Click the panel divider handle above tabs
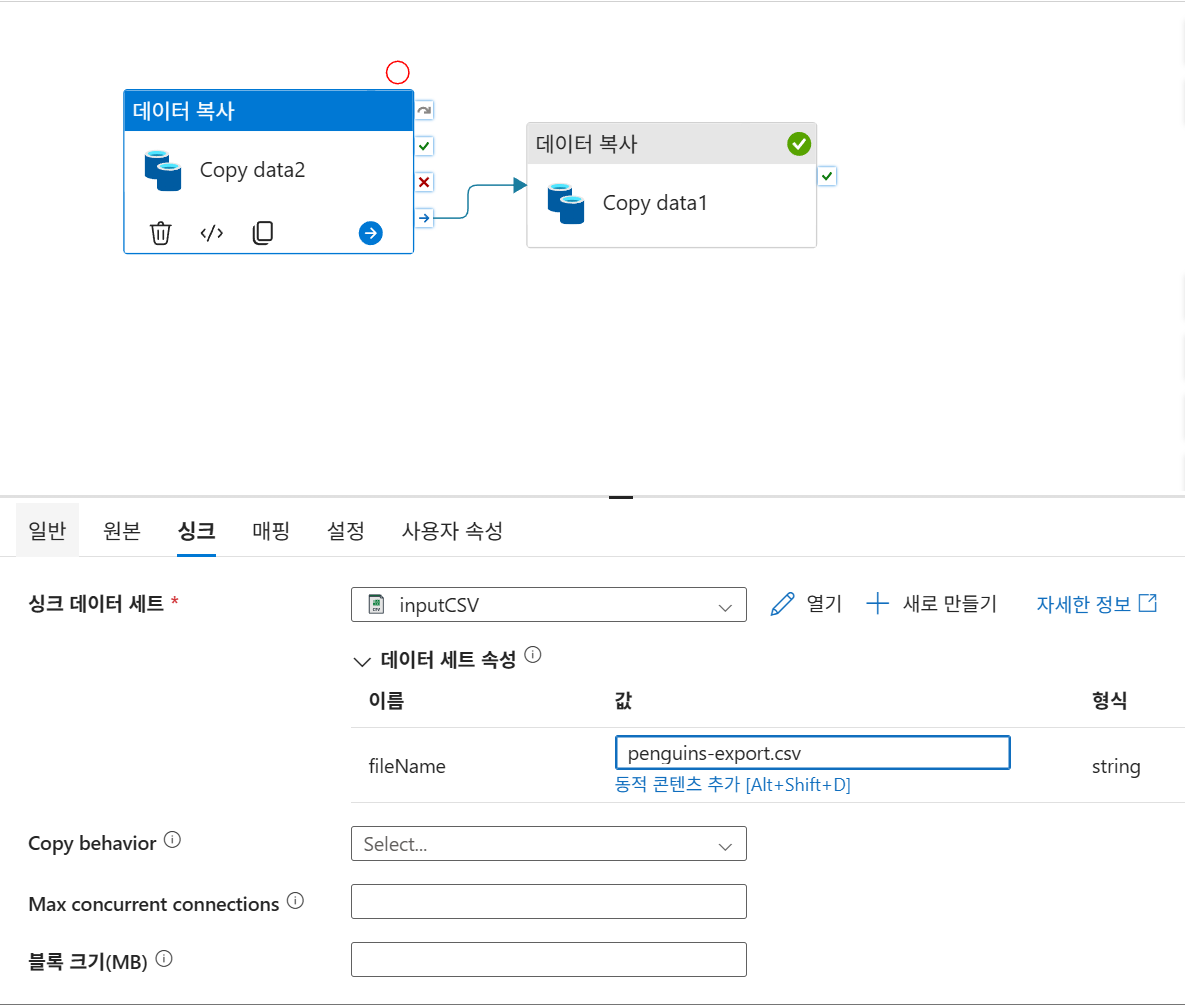Viewport: 1185px width, 1005px height. coord(620,497)
